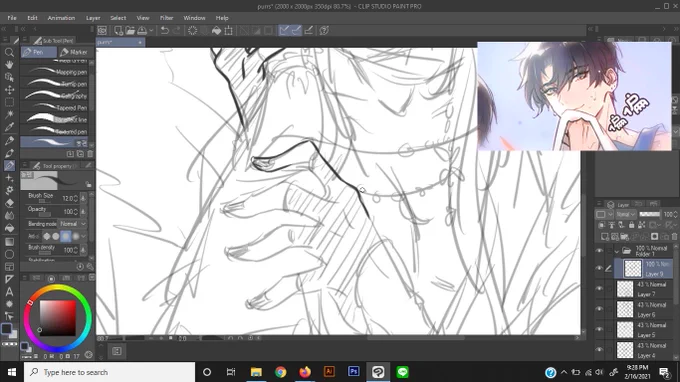Toggle Snap to Special Ruler in command bar
Image resolution: width=680 pixels, height=382 pixels.
296,30
